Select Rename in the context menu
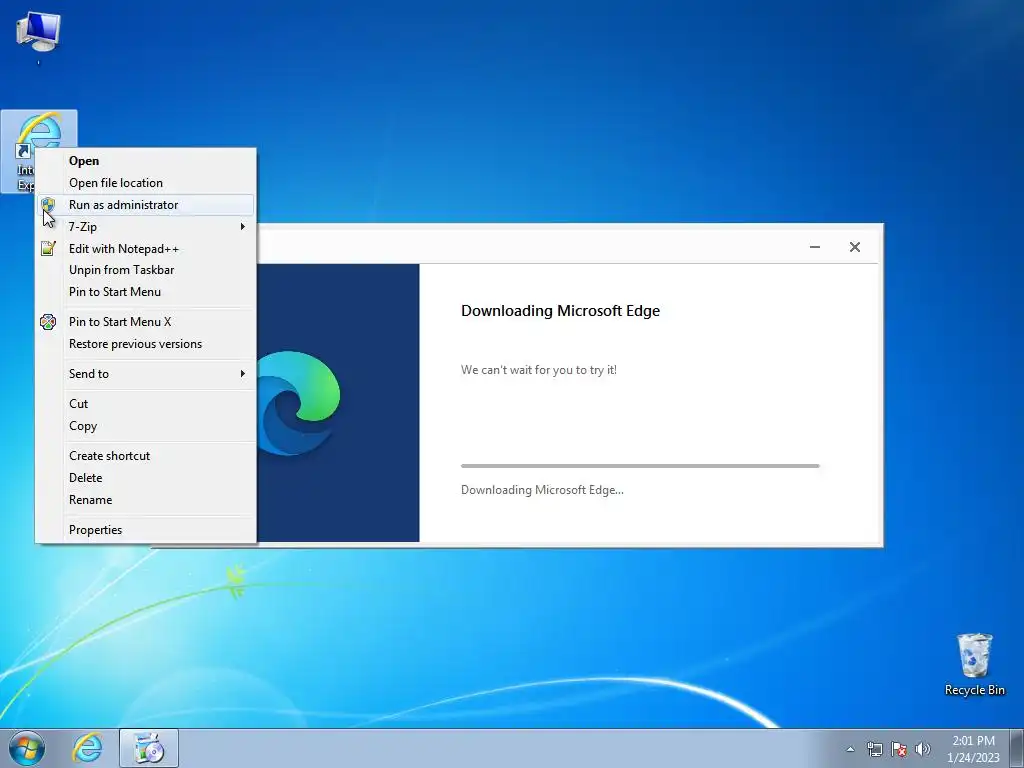This screenshot has height=768, width=1024. pyautogui.click(x=146, y=500)
